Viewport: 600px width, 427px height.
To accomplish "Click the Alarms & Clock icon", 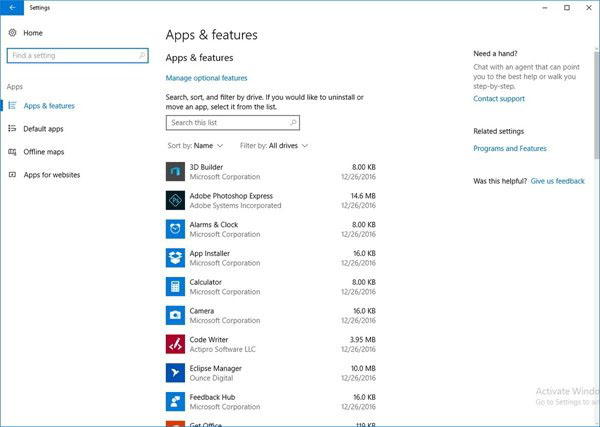I will 174,229.
